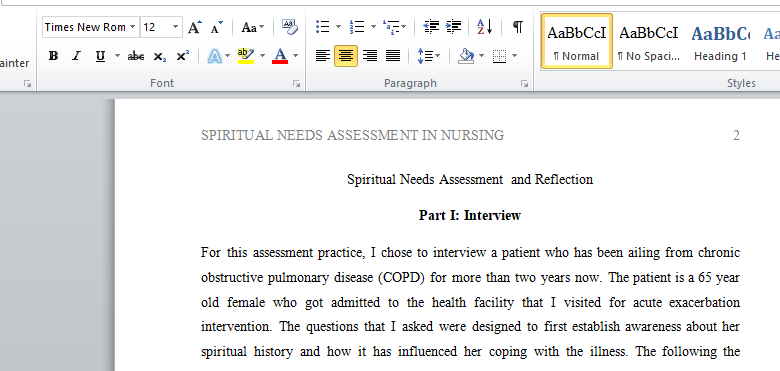780x371 pixels.
Task: Click the Shading paint bucket icon
Action: [x=466, y=56]
